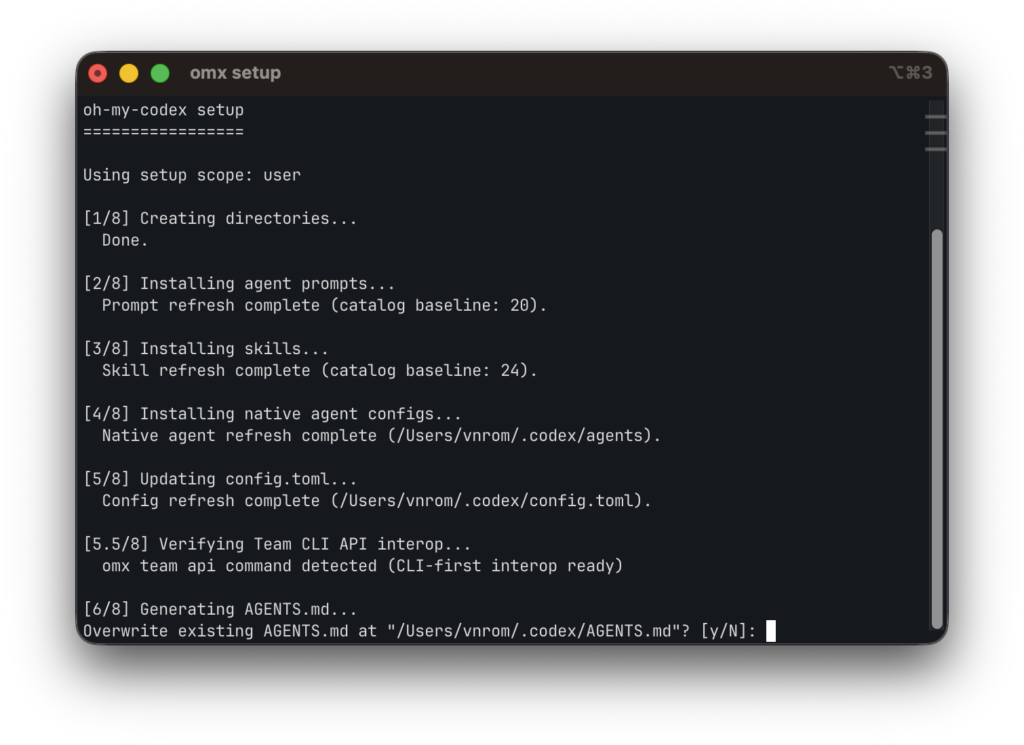Minimize the terminal with the yellow button
The height and width of the screenshot is (745, 1024).
pyautogui.click(x=129, y=73)
